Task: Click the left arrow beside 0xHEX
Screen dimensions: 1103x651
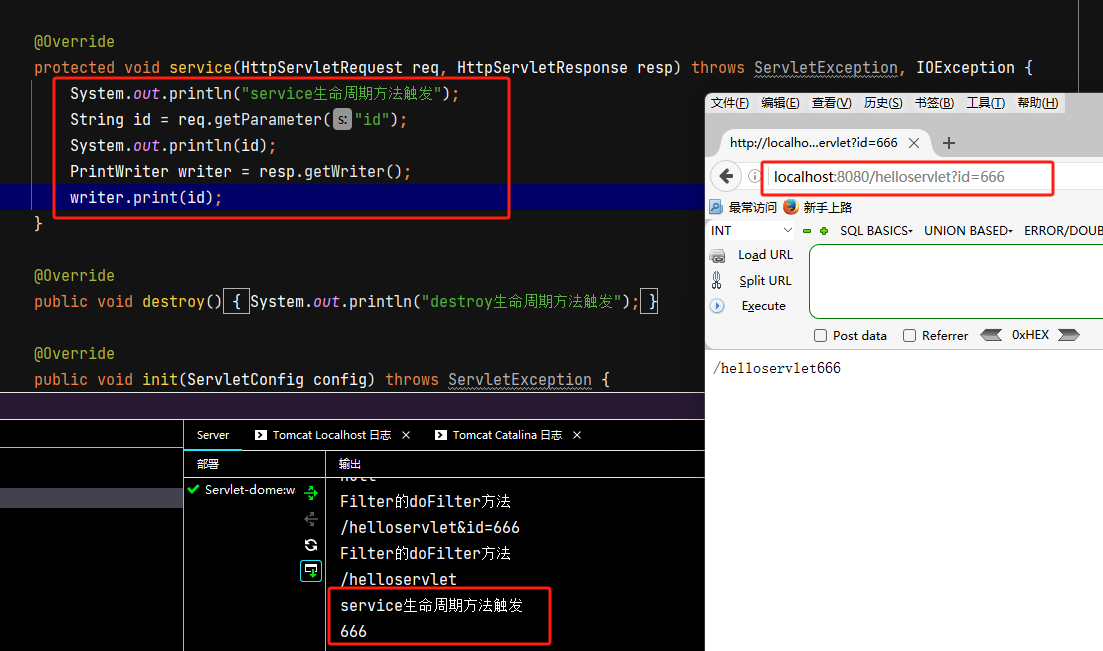Action: pyautogui.click(x=991, y=335)
